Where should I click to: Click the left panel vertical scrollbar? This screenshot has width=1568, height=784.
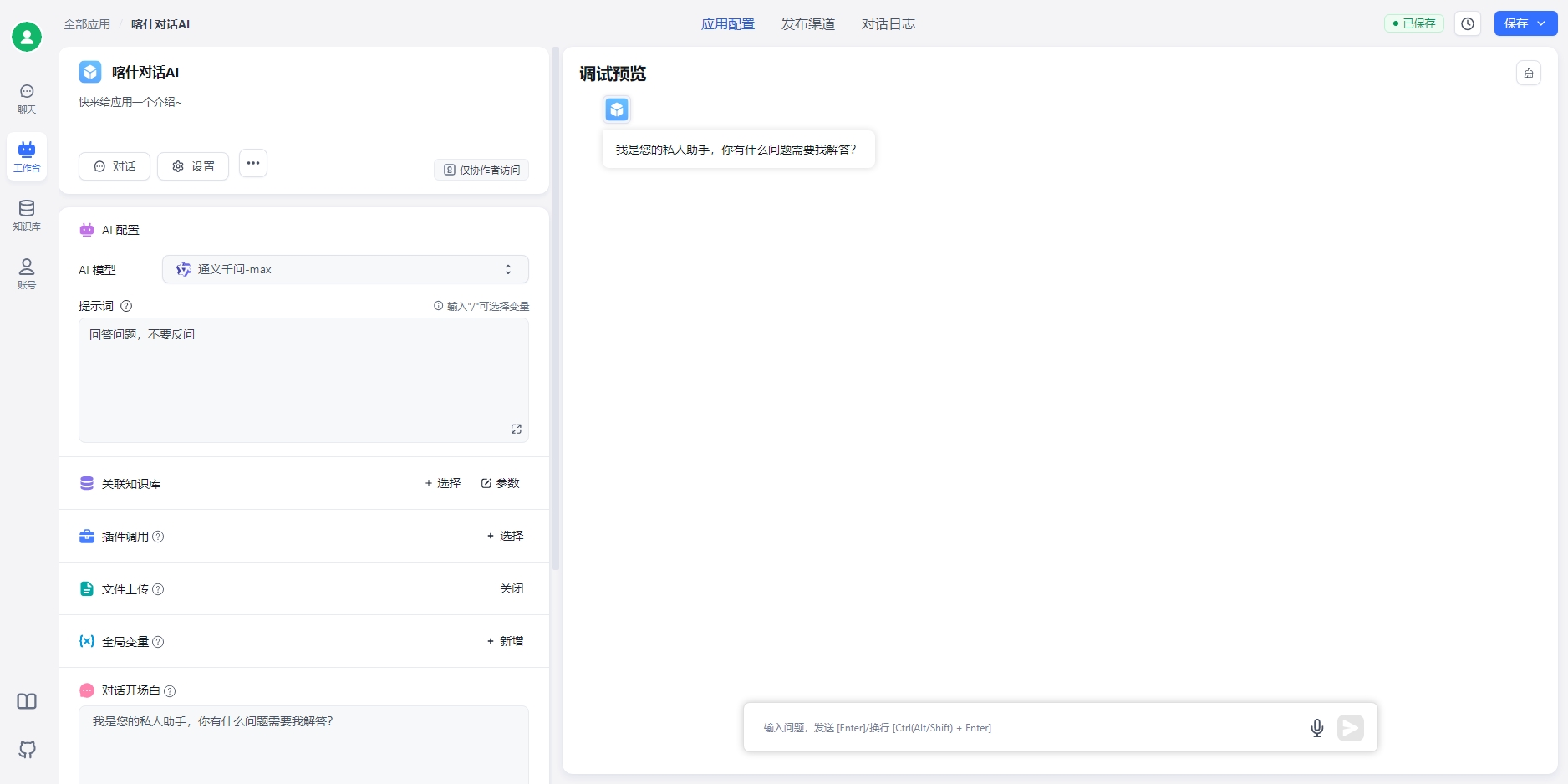[556, 308]
